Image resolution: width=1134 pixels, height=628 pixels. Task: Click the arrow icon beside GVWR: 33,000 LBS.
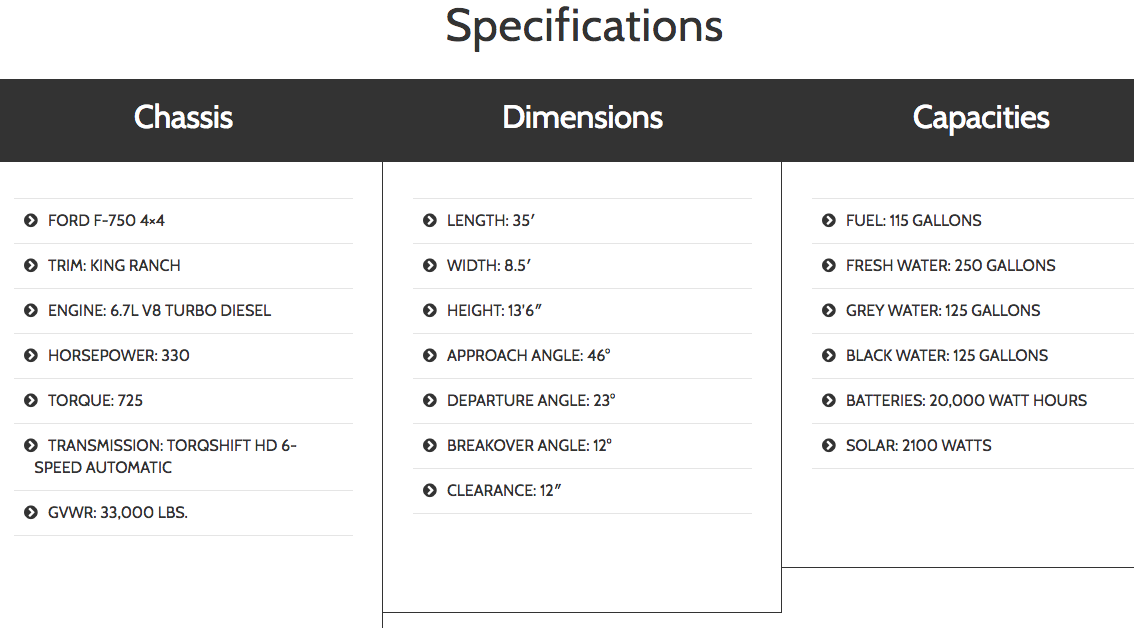tap(31, 513)
